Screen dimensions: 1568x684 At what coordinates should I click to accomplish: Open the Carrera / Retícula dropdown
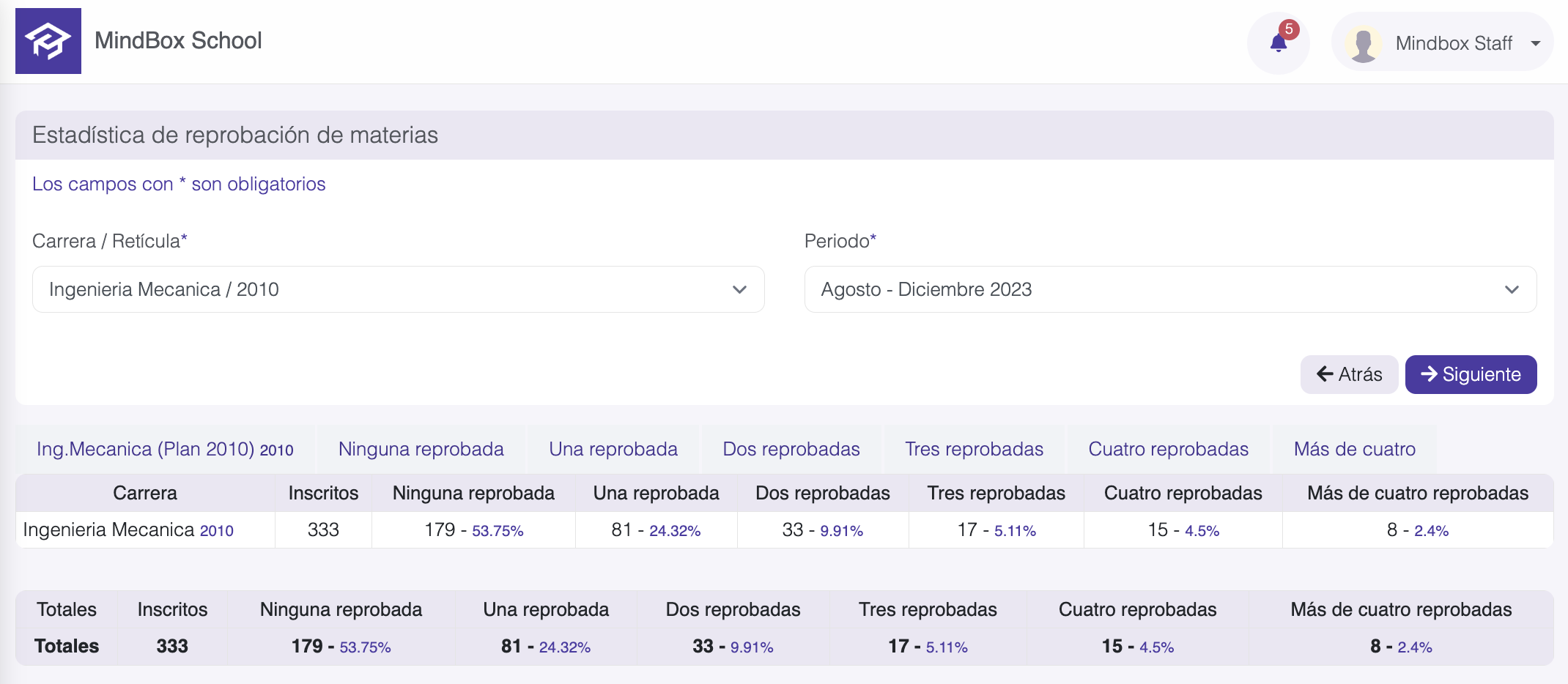coord(398,289)
